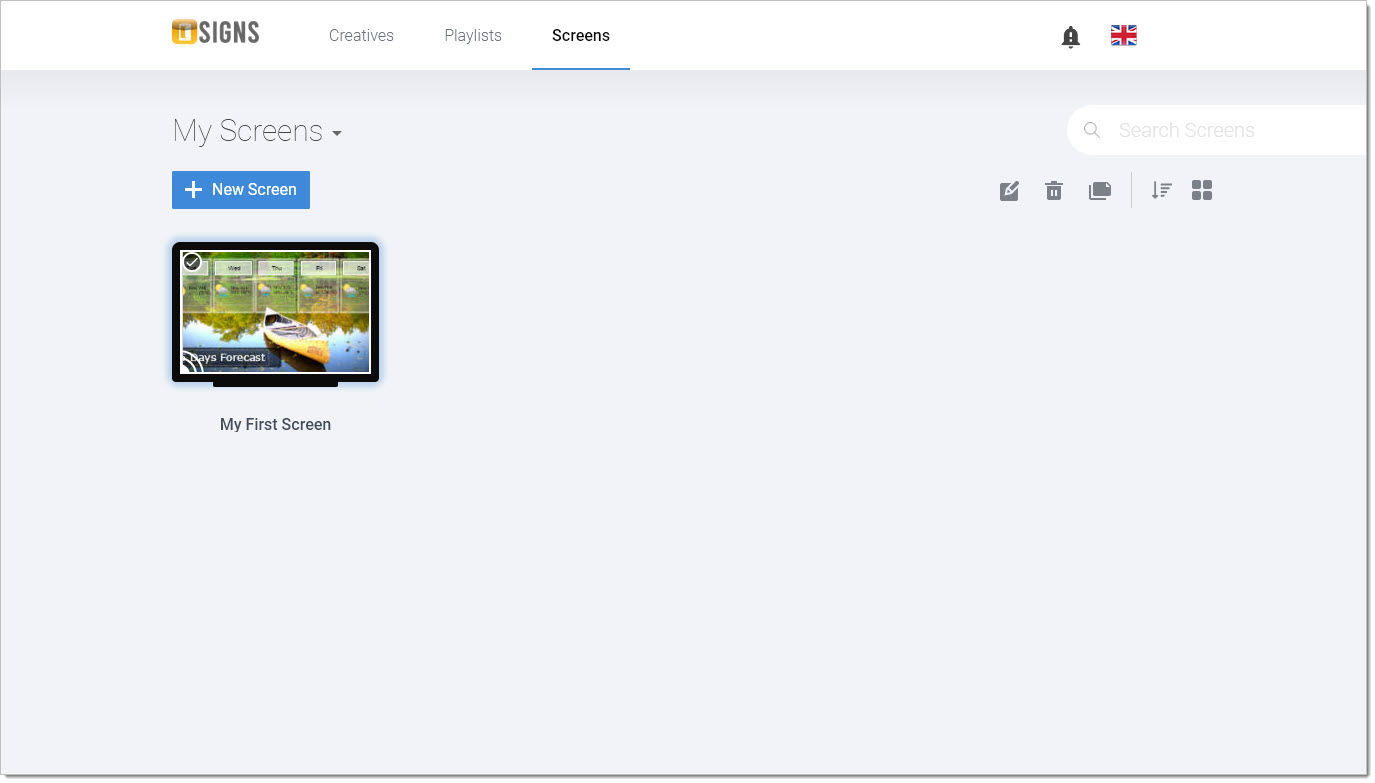Viewport: 1375px width, 783px height.
Task: Toggle the selection checkmark on My First Screen
Action: pos(192,262)
